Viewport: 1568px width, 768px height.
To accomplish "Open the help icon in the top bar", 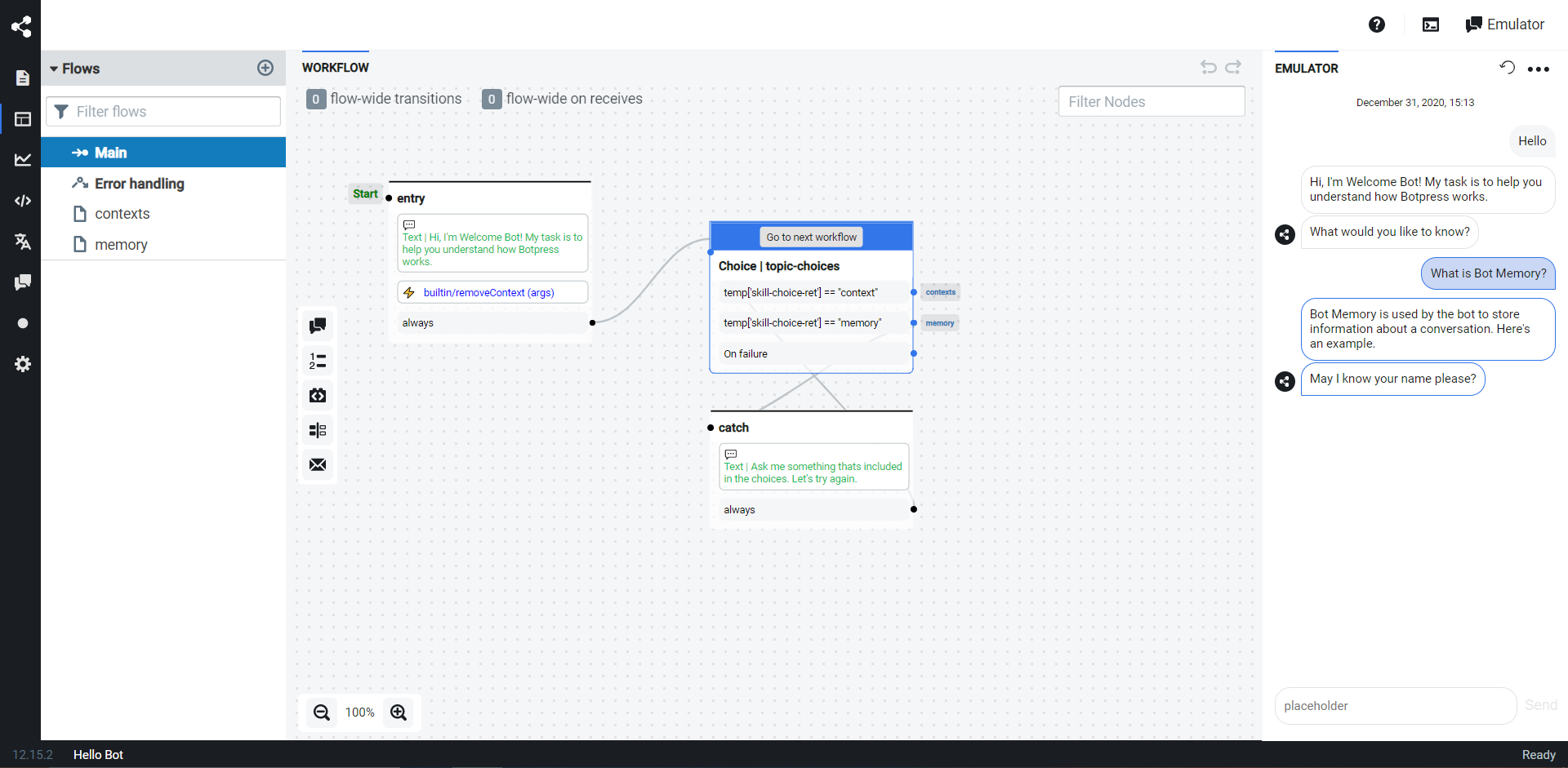I will coord(1377,24).
